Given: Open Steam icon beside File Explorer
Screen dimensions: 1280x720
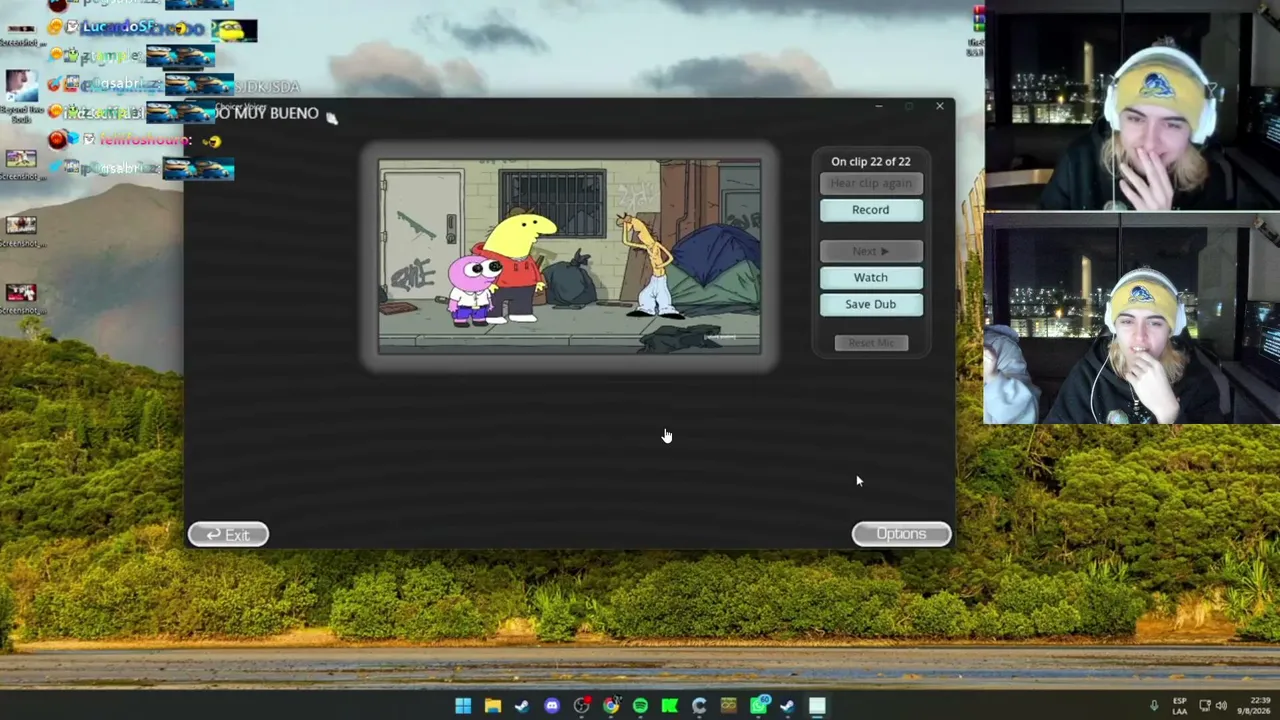Looking at the screenshot, I should click(522, 706).
